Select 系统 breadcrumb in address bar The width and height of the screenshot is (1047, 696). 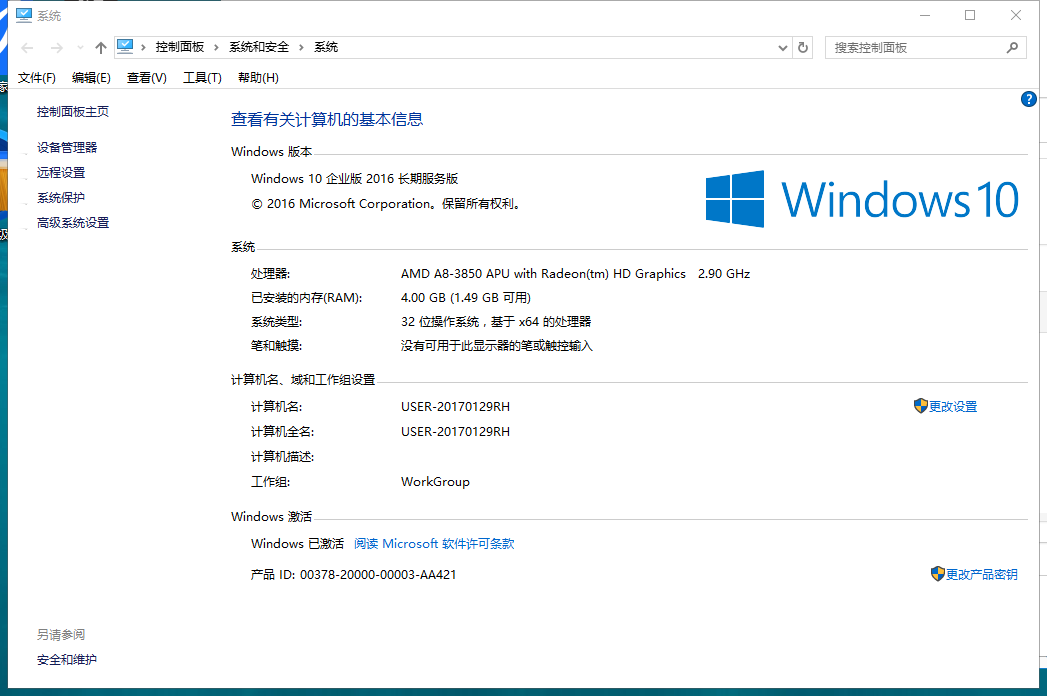[326, 47]
